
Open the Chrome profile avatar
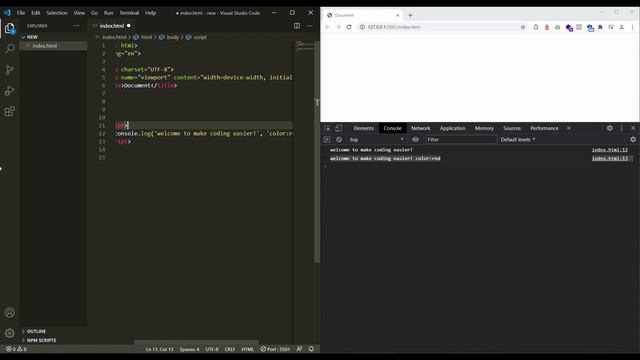pyautogui.click(x=622, y=27)
